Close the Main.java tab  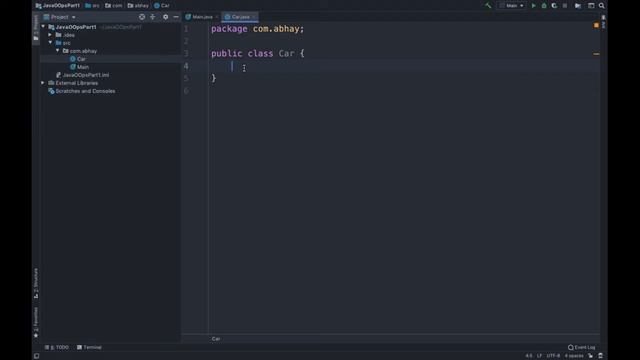pyautogui.click(x=217, y=17)
